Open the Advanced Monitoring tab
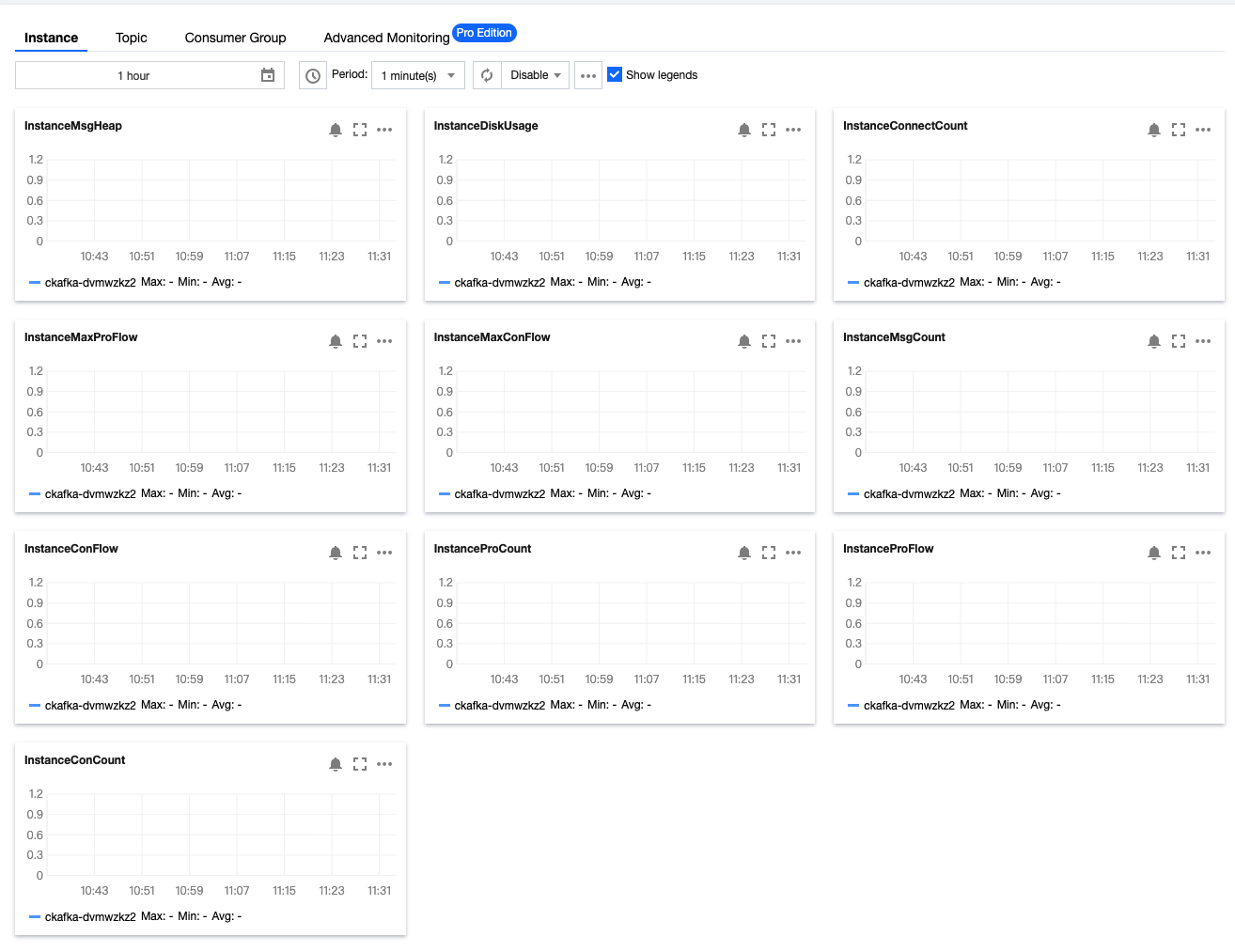The width and height of the screenshot is (1235, 952). coord(386,38)
